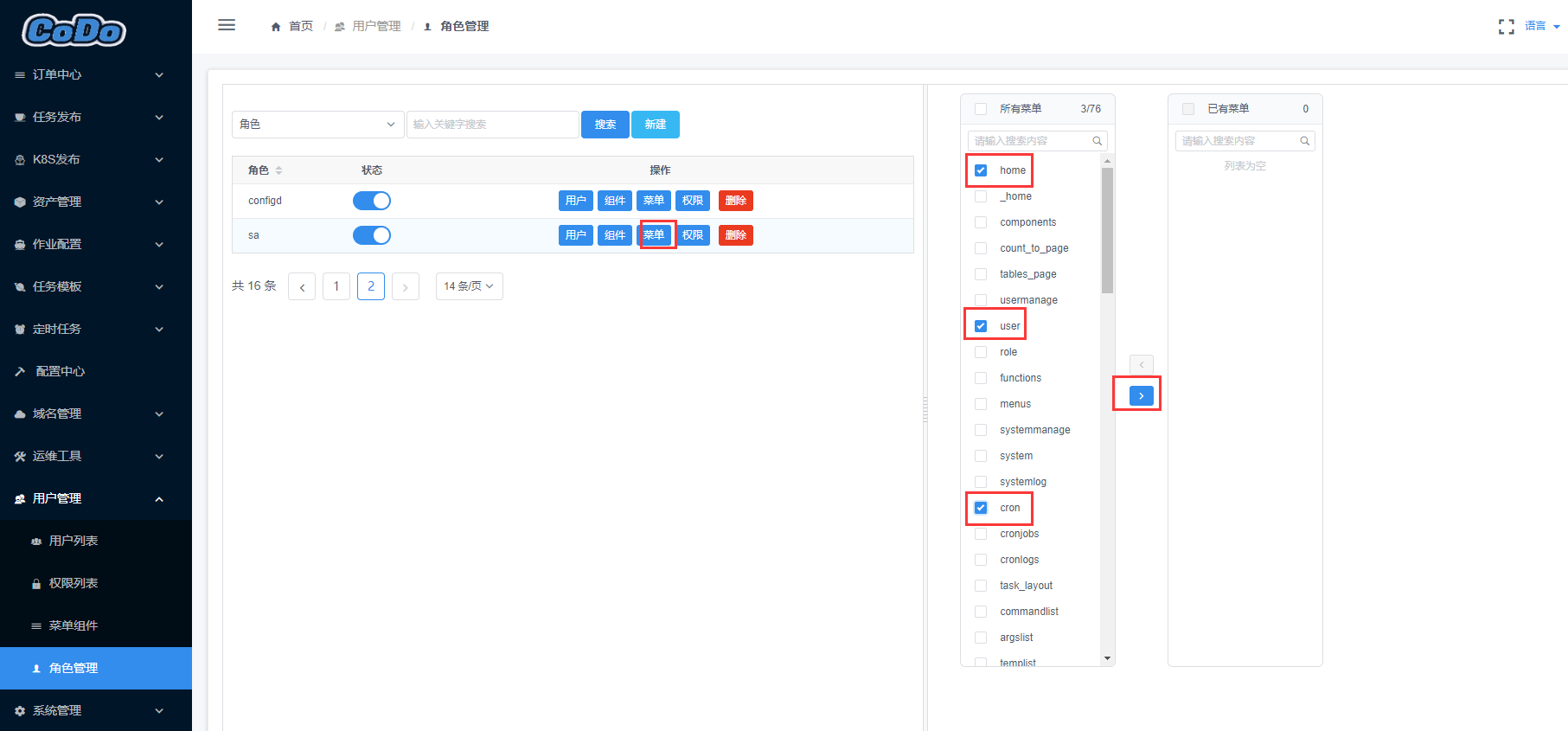Focus the 所有菜单 search input
This screenshot has height=731, width=1568.
pyautogui.click(x=1038, y=141)
